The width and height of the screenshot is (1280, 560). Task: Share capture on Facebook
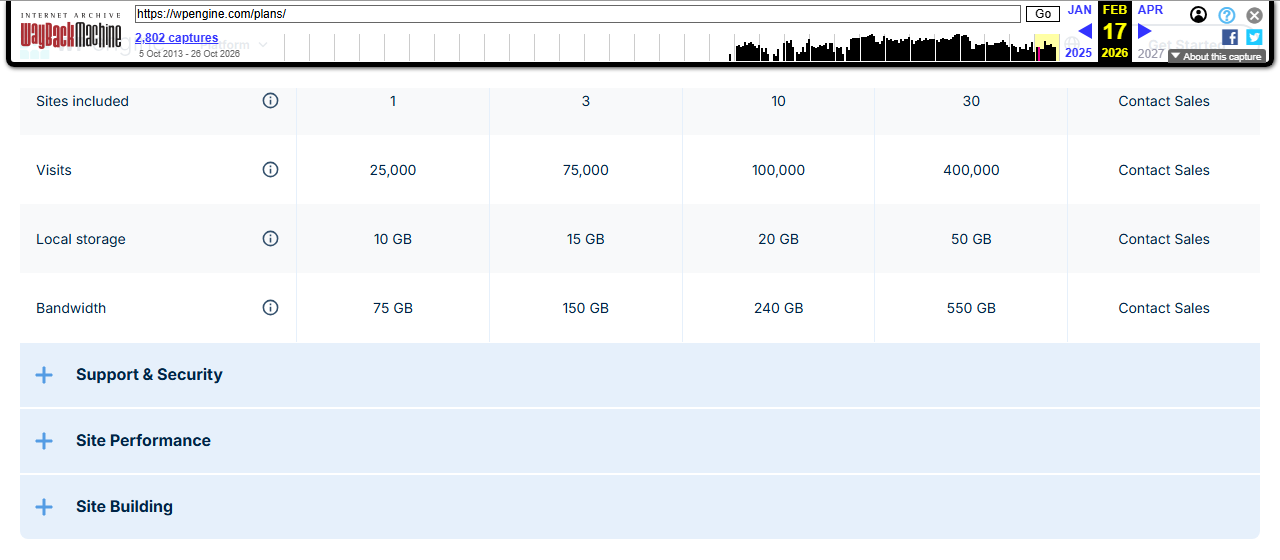point(1230,37)
